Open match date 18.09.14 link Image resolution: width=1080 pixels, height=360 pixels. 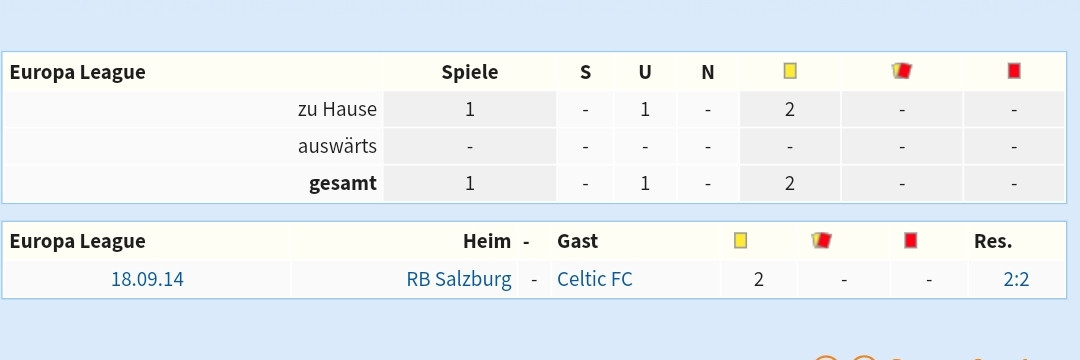147,279
